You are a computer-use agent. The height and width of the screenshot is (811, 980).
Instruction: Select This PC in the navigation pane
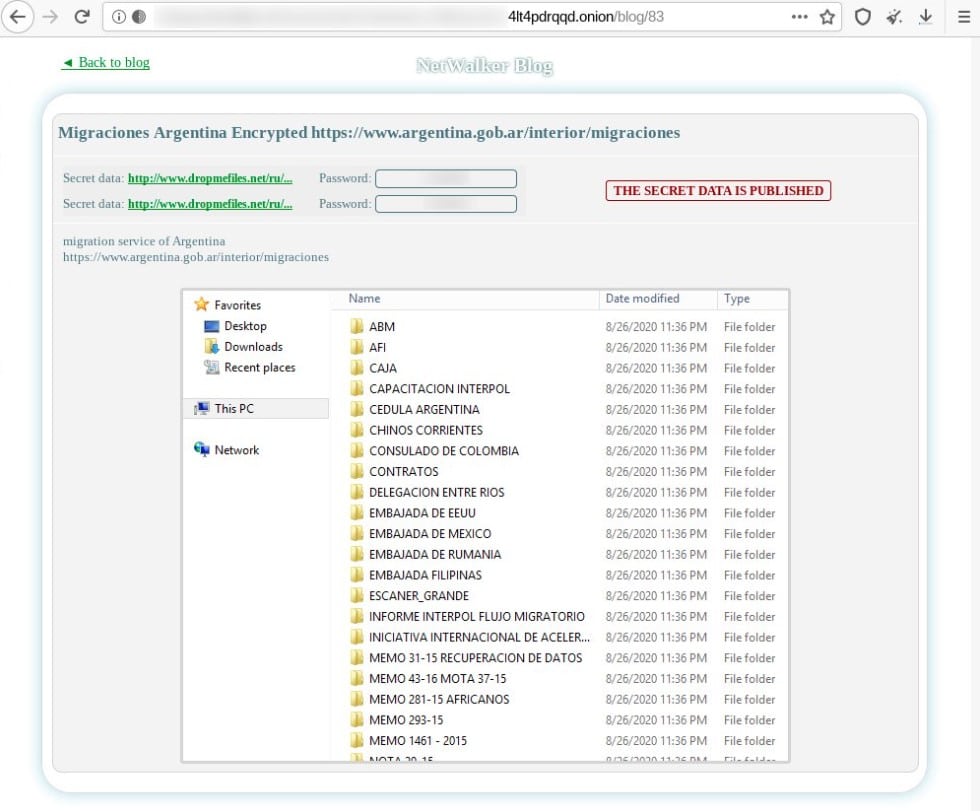tap(256, 409)
